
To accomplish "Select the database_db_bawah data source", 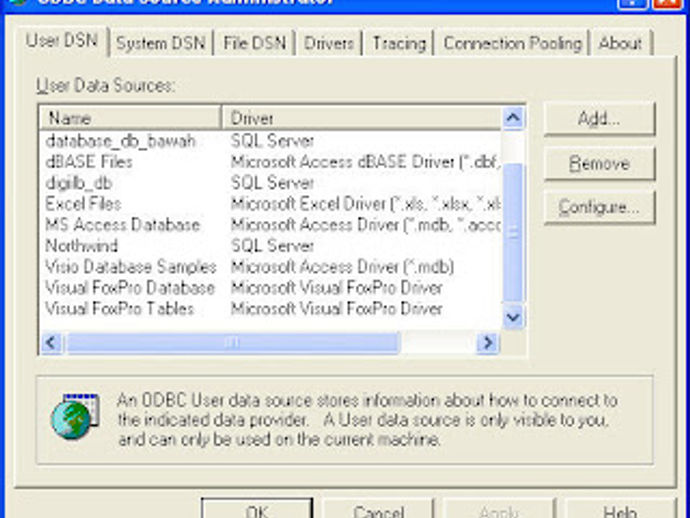I will (x=121, y=141).
